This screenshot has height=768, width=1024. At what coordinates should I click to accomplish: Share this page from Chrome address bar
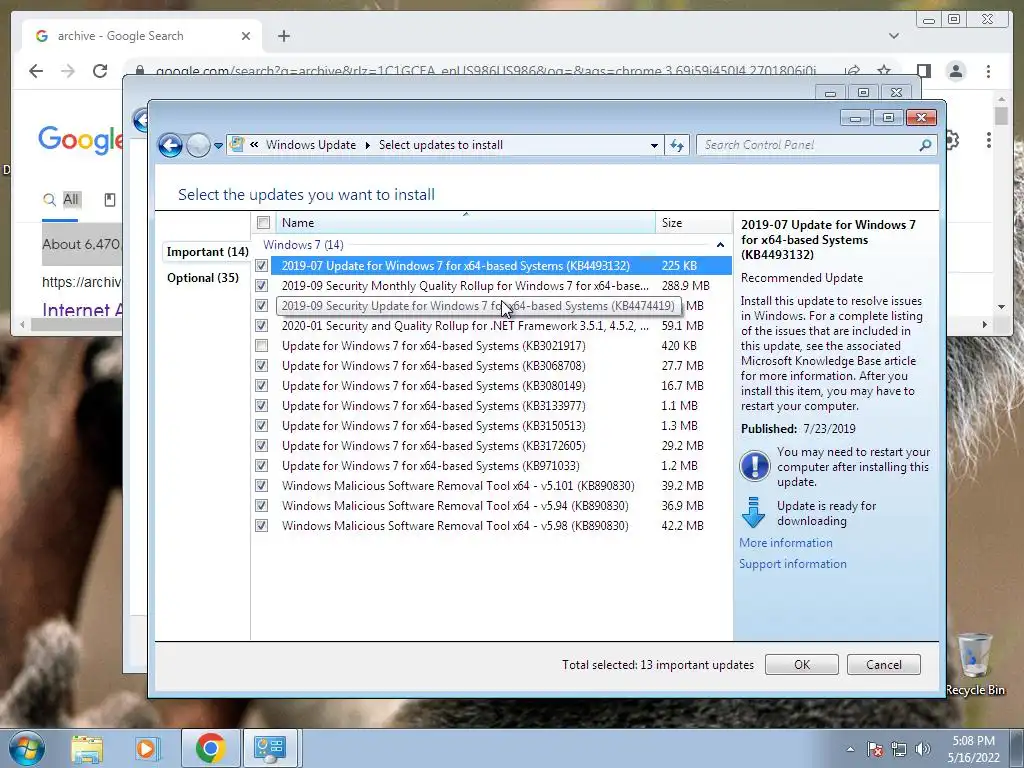click(x=852, y=71)
